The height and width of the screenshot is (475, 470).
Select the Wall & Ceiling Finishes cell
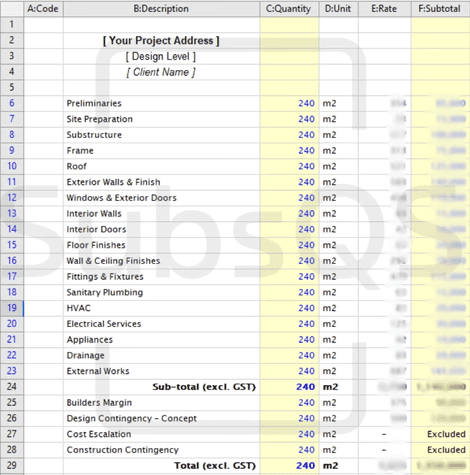161,261
